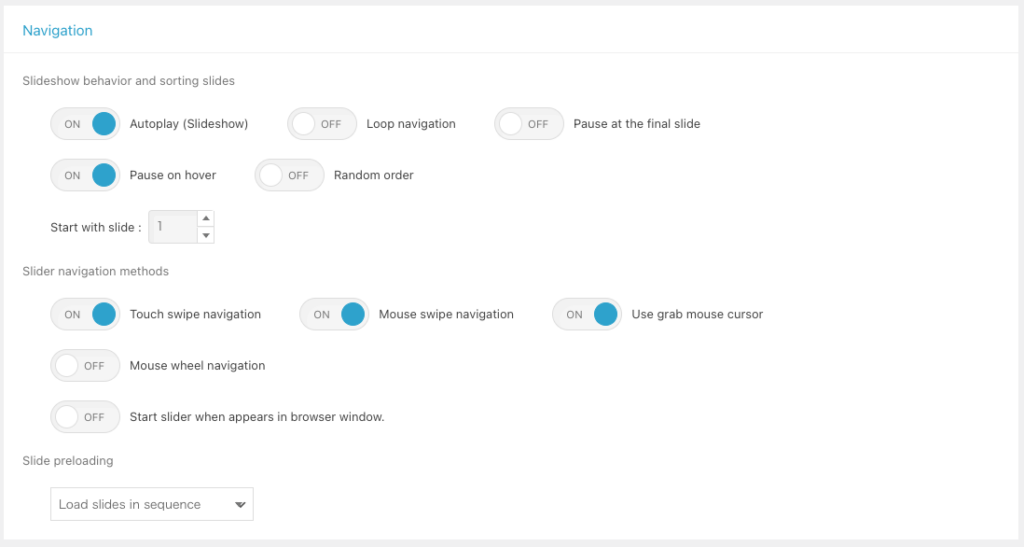Click the down arrow on Start with slide

click(x=205, y=235)
